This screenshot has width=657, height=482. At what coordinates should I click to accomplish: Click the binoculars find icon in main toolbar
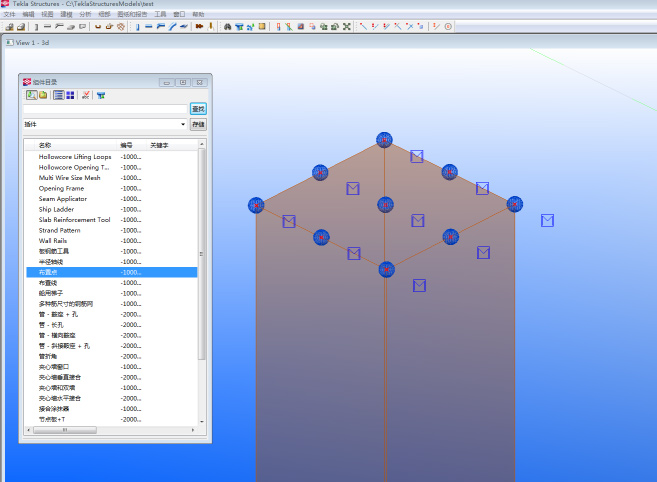coord(227,26)
